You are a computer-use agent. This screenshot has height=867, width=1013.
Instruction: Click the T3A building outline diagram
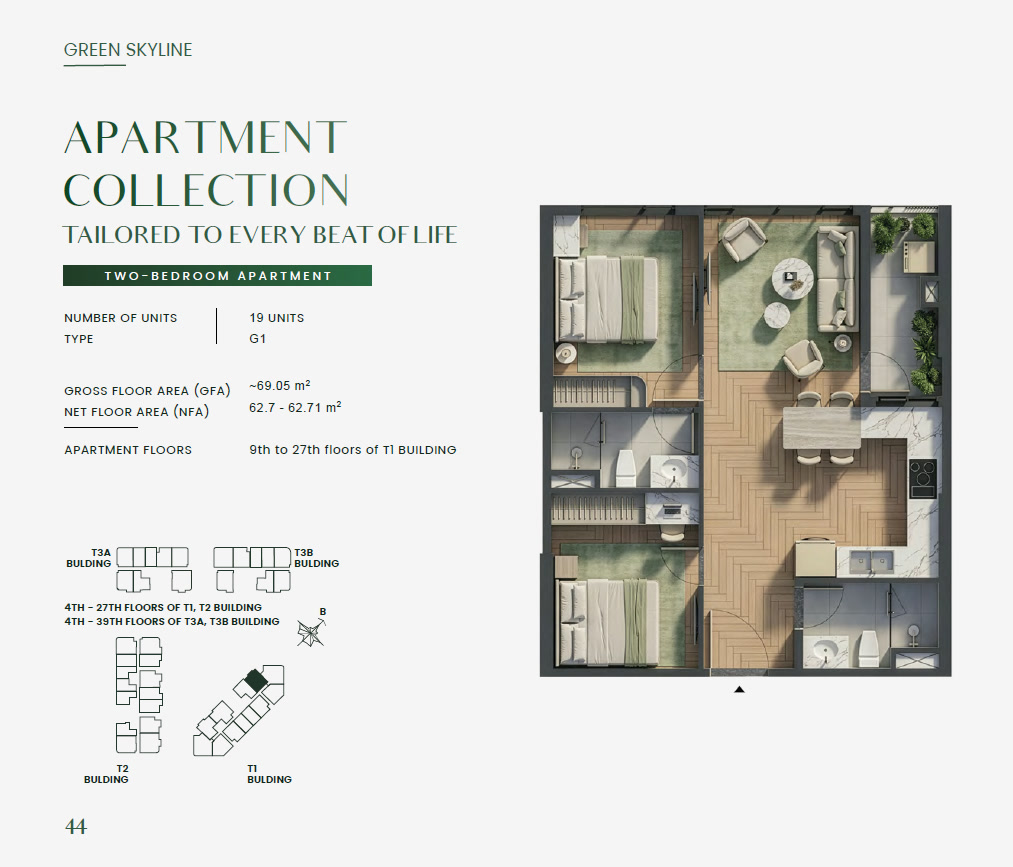pos(154,569)
